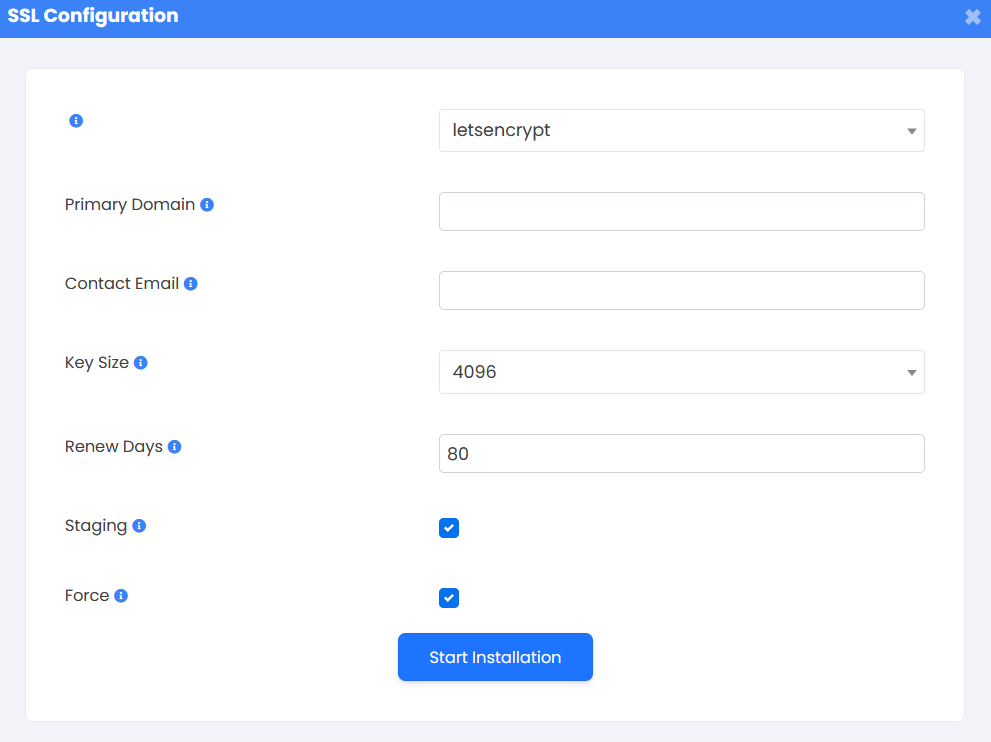This screenshot has width=991, height=742.
Task: Click the Staging label text
Action: pos(96,526)
